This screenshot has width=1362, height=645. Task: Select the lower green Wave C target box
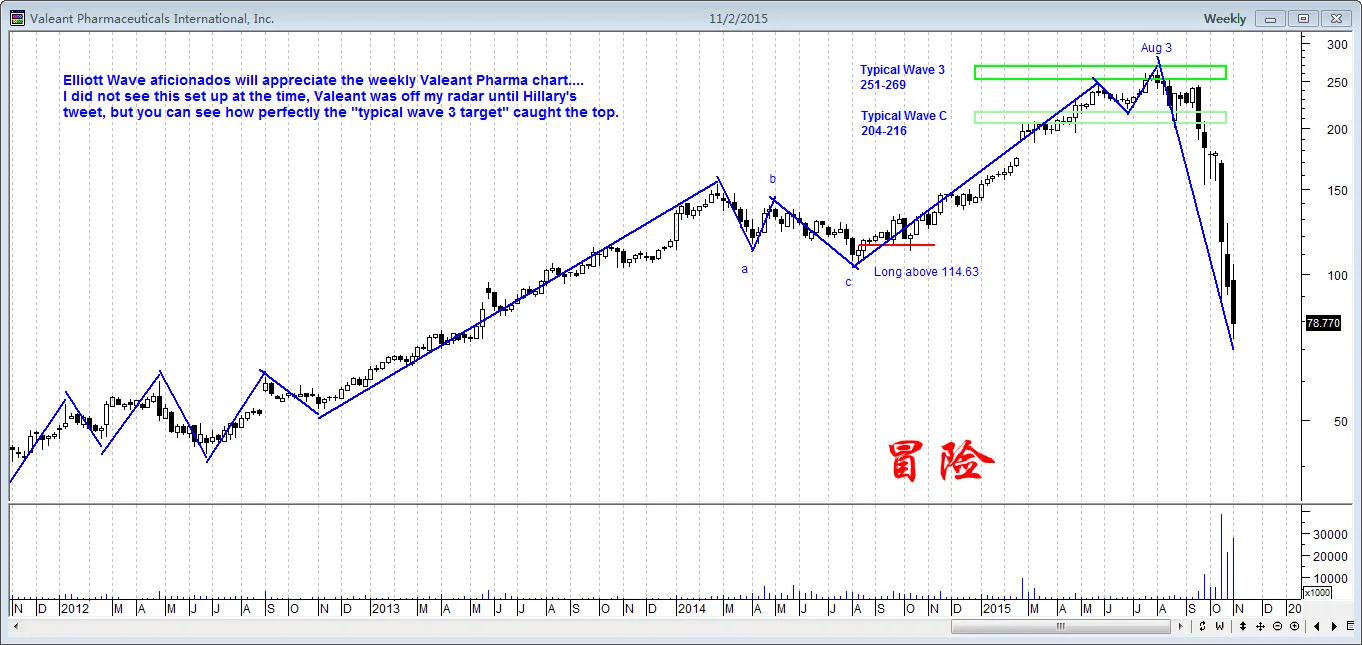1100,117
